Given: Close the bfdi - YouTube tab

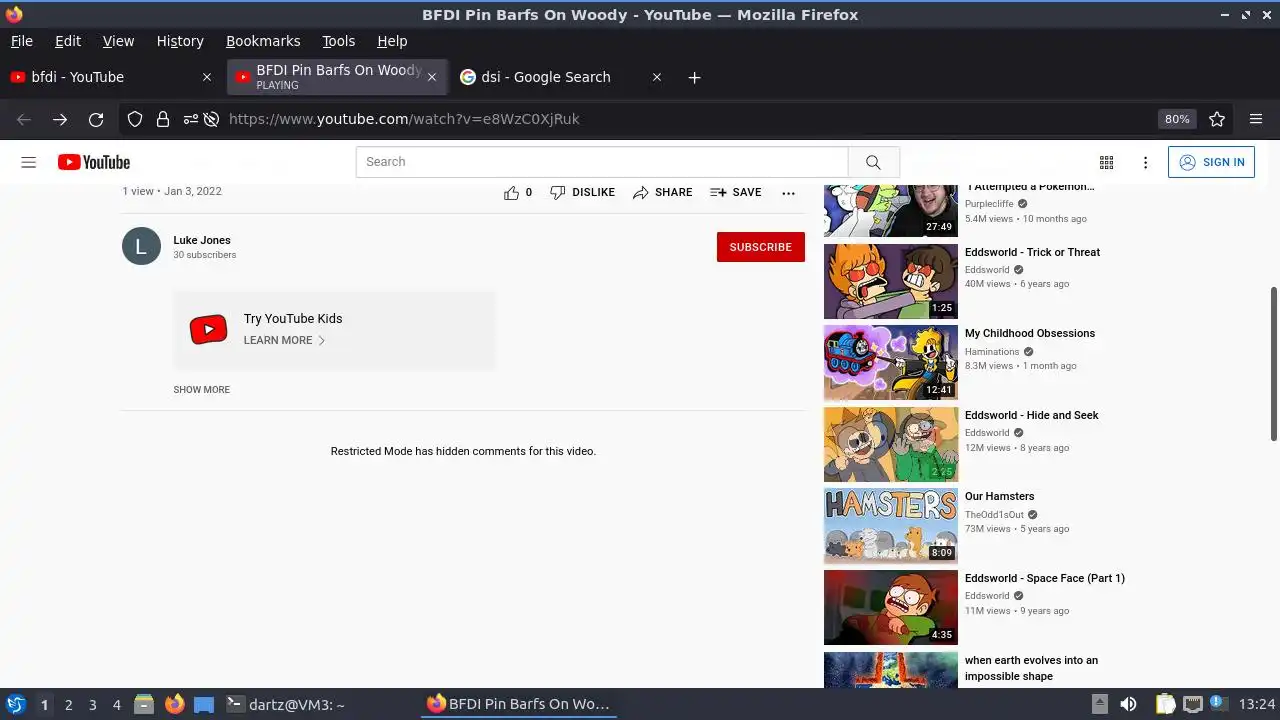Looking at the screenshot, I should [207, 77].
